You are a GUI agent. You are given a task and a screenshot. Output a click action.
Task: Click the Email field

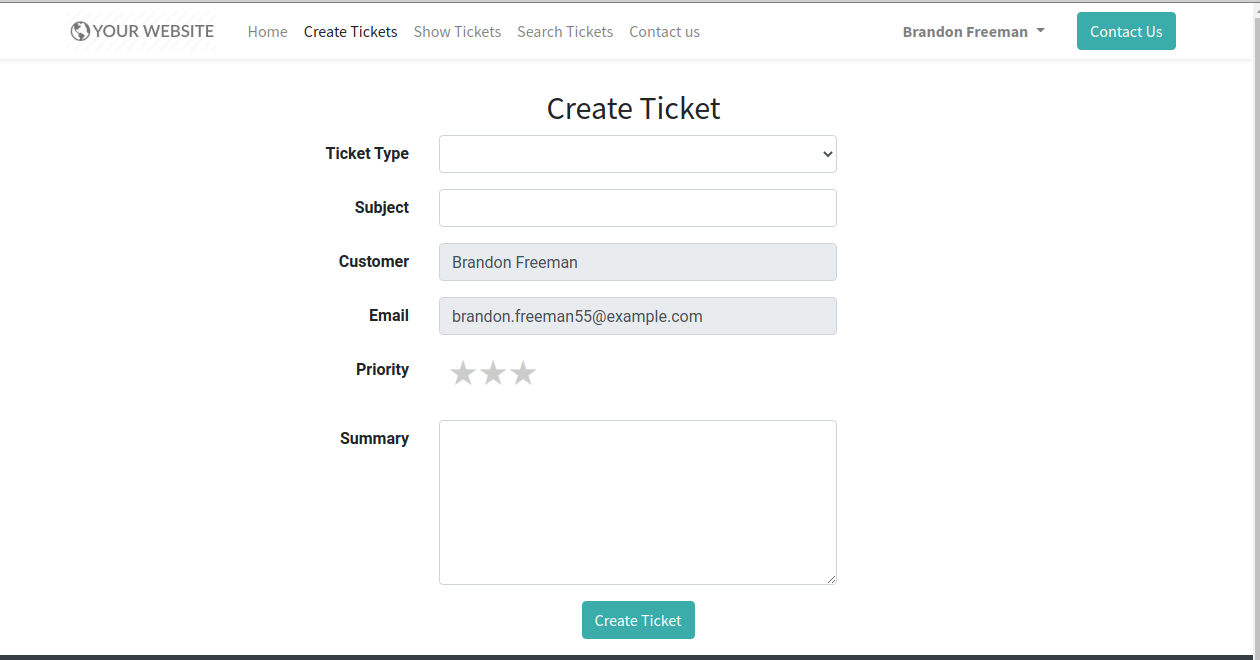pyautogui.click(x=638, y=316)
